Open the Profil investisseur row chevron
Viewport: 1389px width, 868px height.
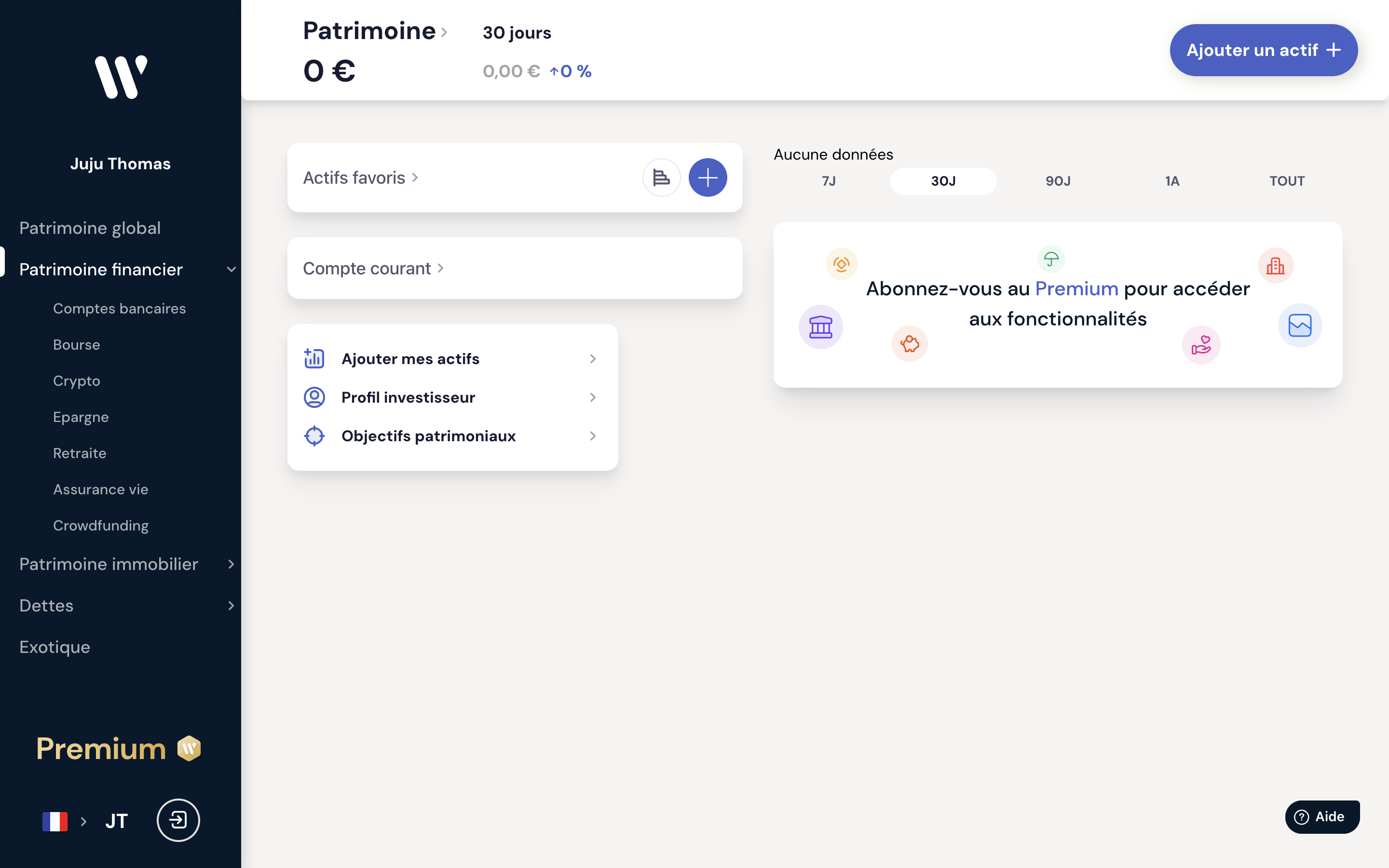click(x=593, y=397)
